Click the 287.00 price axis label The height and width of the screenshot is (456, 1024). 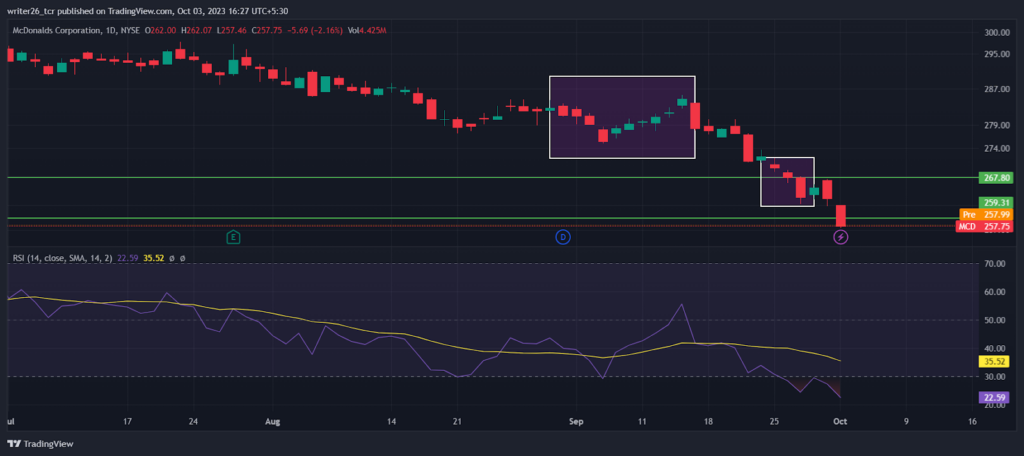pos(995,90)
